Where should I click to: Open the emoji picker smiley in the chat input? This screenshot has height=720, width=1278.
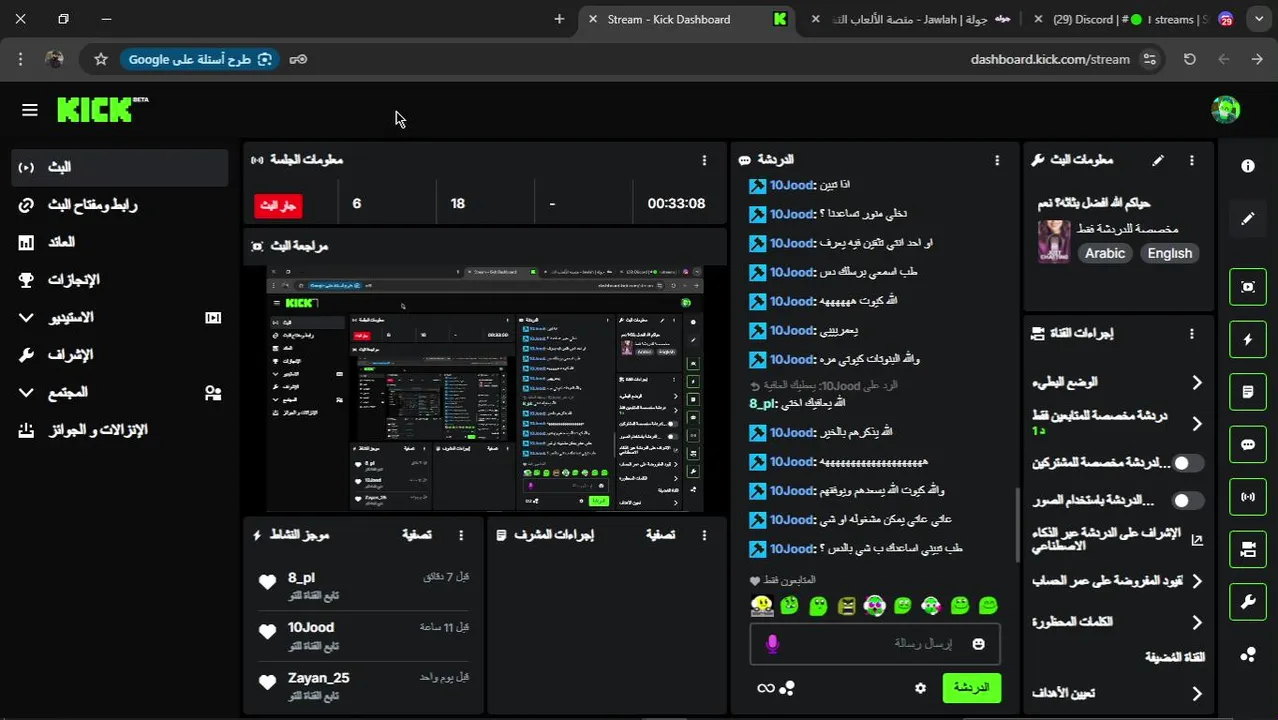[978, 644]
